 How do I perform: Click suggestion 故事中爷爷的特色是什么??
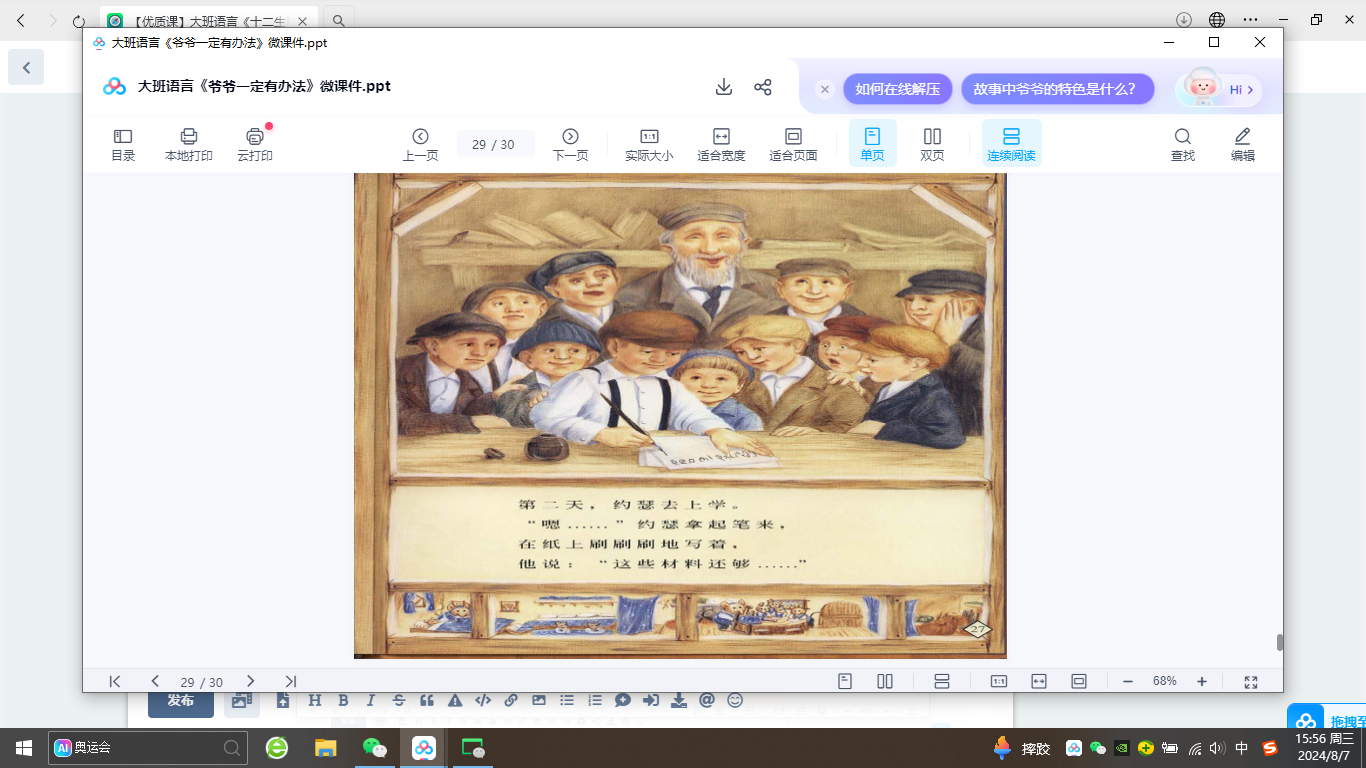(x=1058, y=89)
